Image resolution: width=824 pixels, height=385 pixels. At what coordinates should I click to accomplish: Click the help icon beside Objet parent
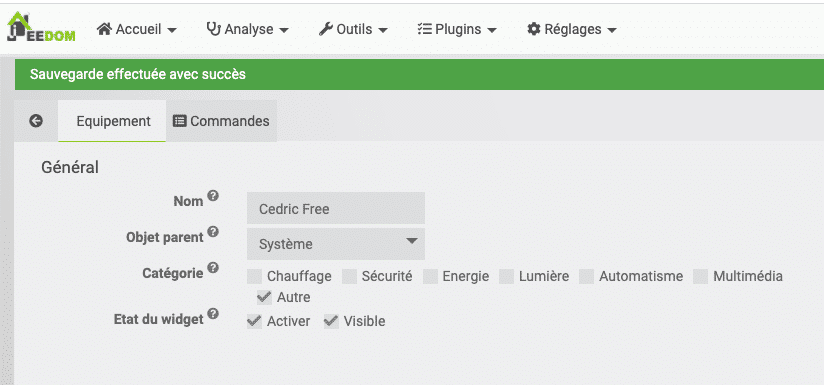212,232
